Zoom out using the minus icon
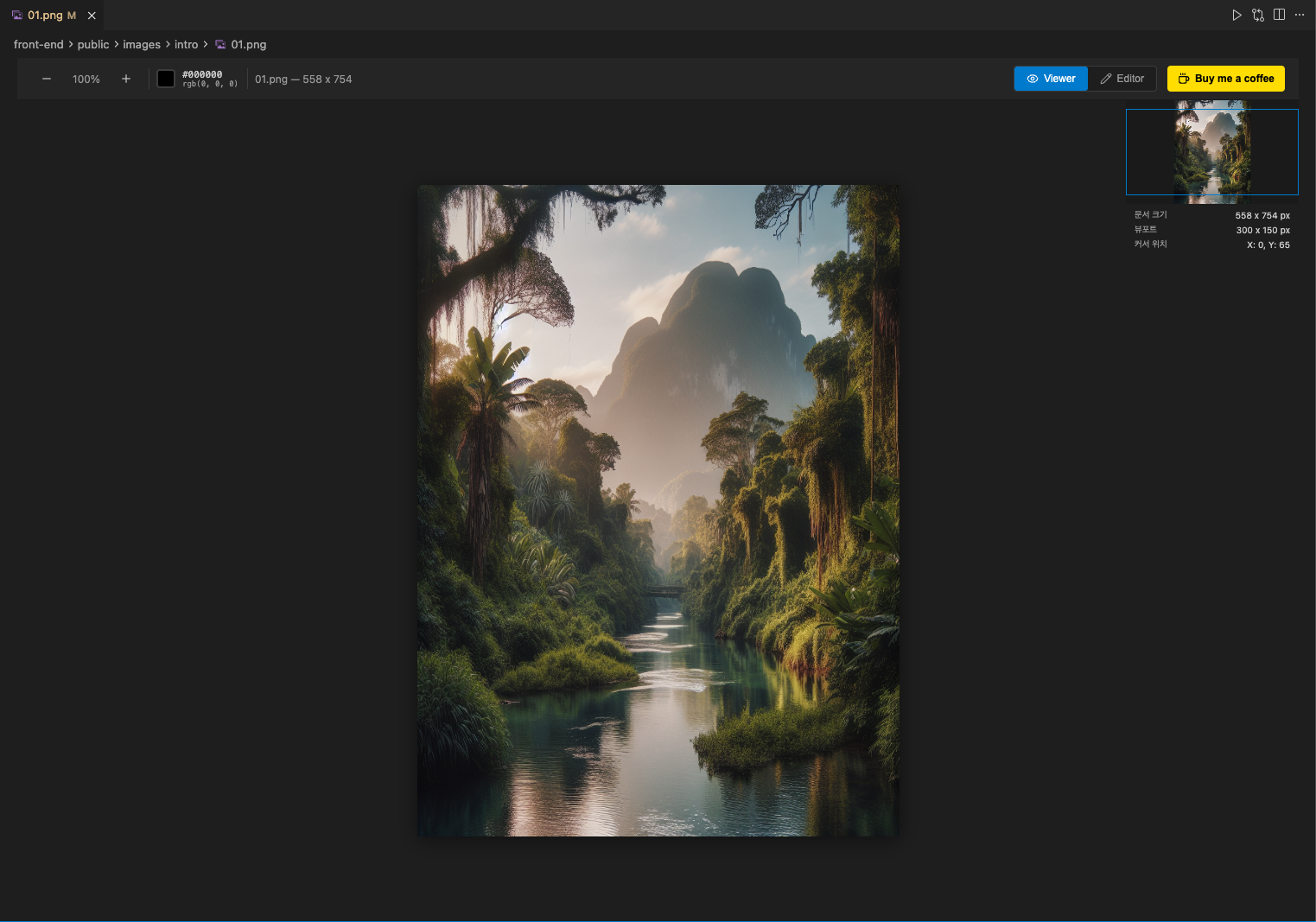Viewport: 1316px width, 922px height. pos(47,79)
